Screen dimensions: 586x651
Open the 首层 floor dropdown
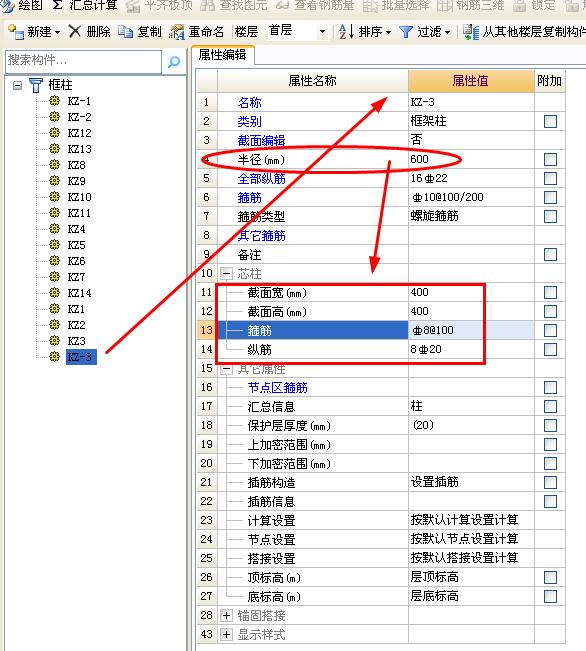coord(322,32)
